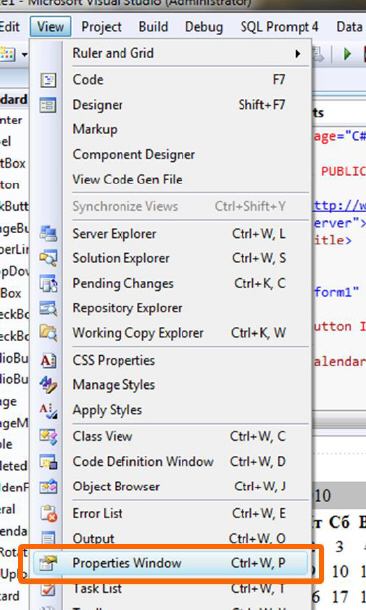Click the Repository Explorer icon
The width and height of the screenshot is (366, 610).
click(x=48, y=308)
